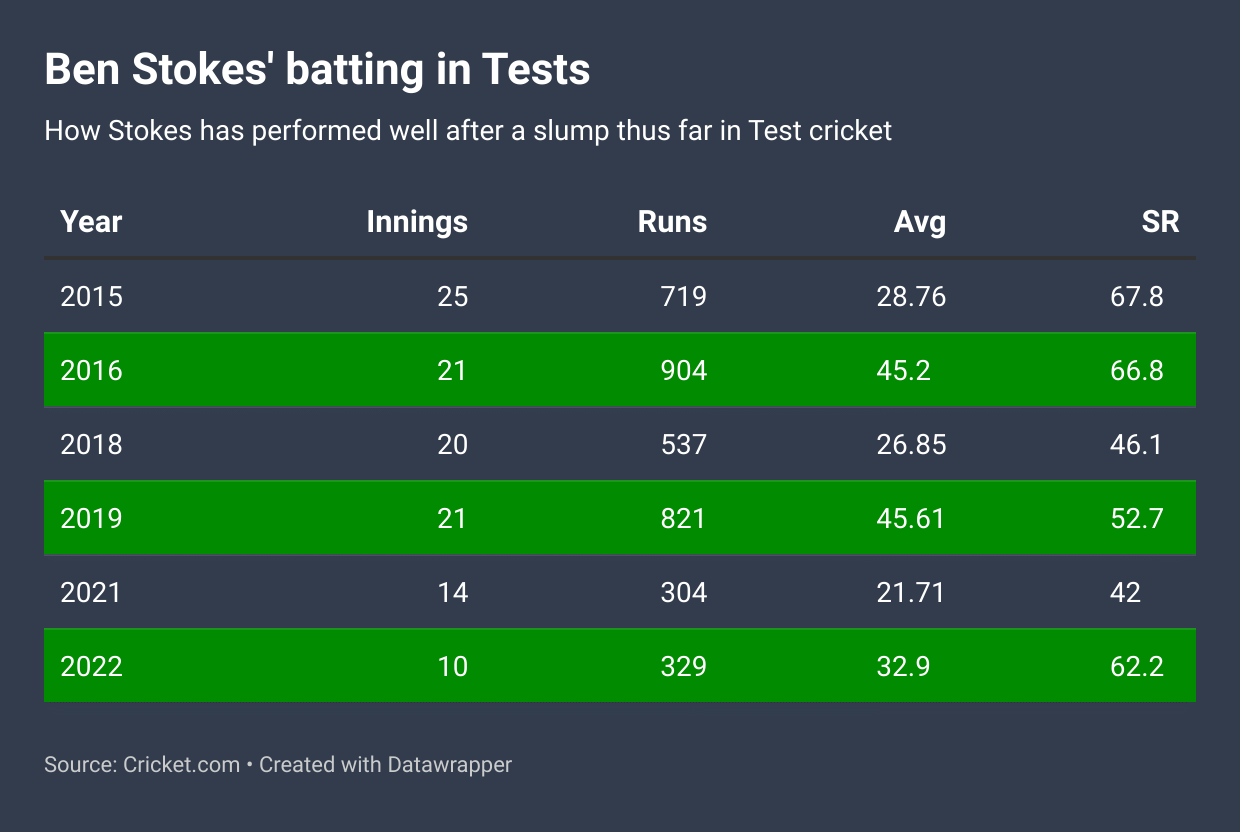Click the Avg column header

tap(919, 221)
